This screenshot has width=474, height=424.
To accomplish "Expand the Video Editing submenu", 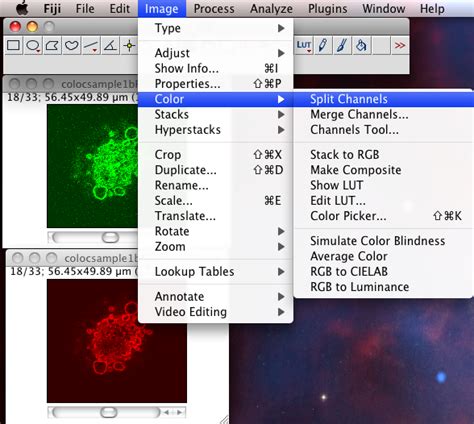I will click(x=216, y=312).
